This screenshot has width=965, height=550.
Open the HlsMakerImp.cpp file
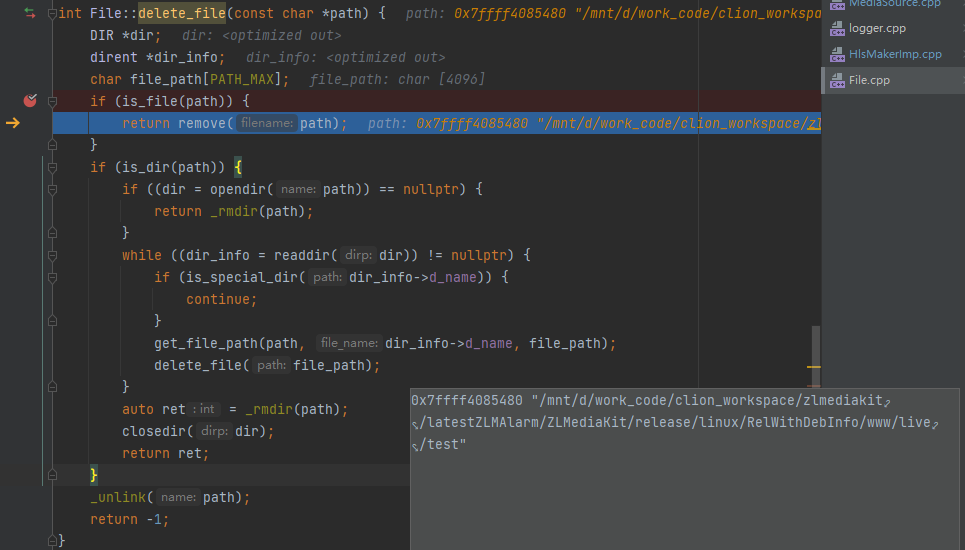[895, 54]
